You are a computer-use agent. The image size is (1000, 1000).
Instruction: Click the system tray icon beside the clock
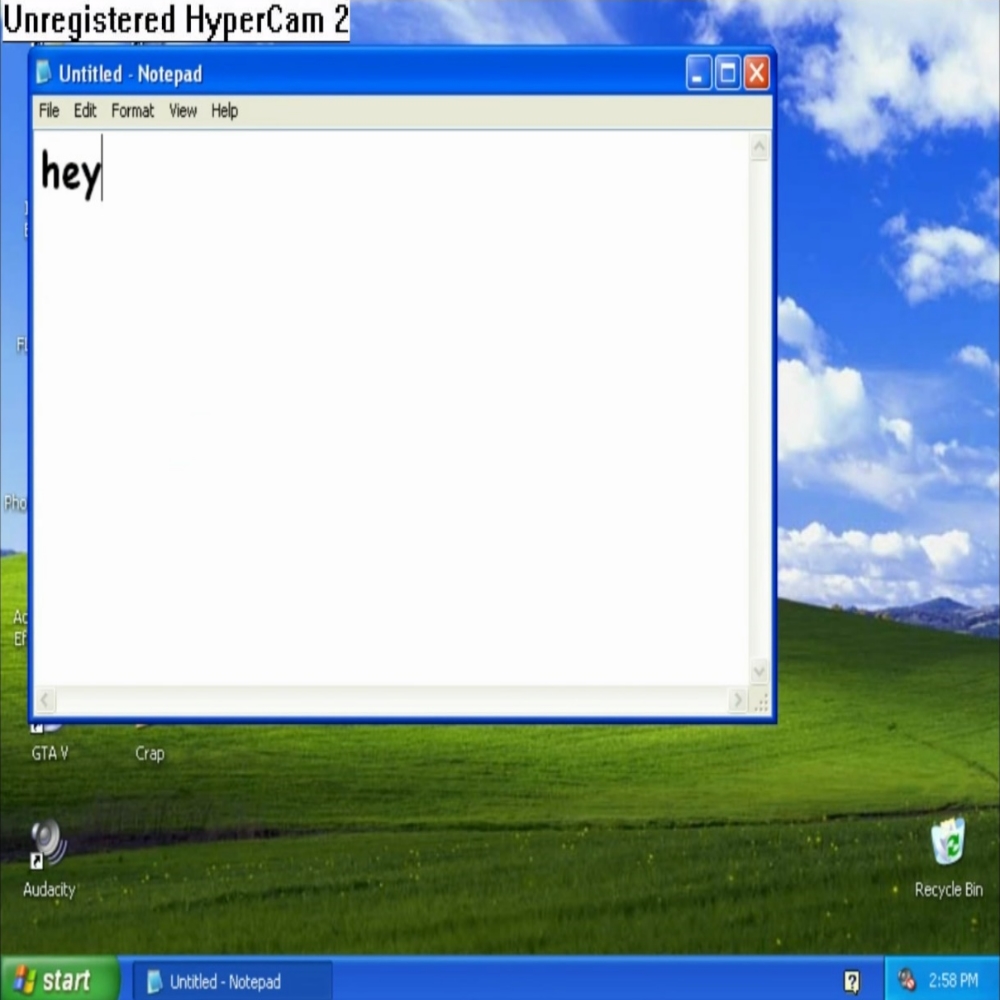[x=907, y=980]
